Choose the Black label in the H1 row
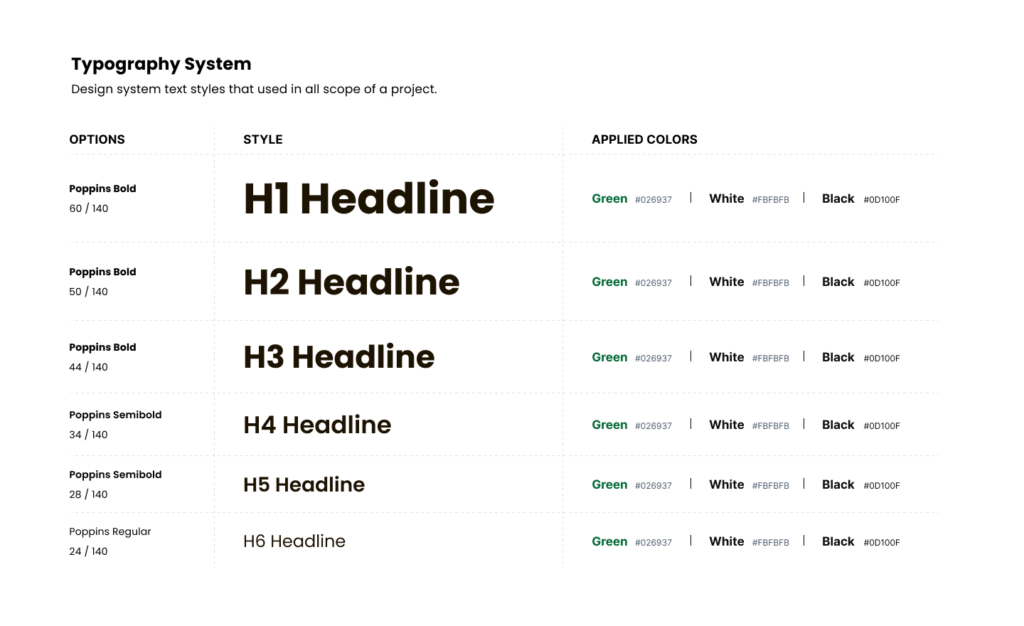 pos(838,198)
